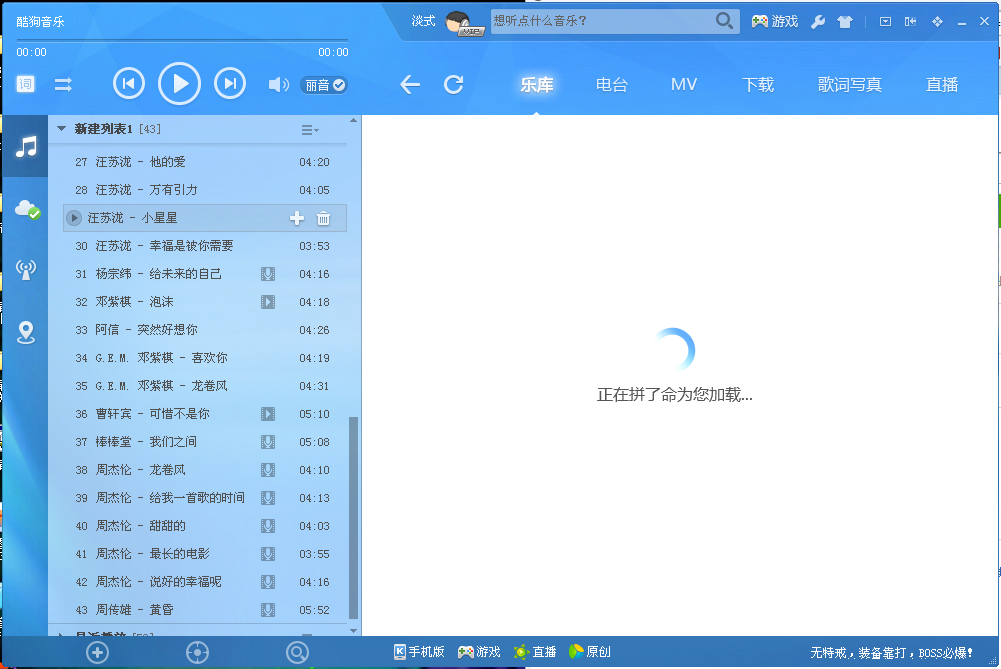The height and width of the screenshot is (669, 1001).
Task: Open 手机版 link in bottom bar
Action: click(419, 652)
